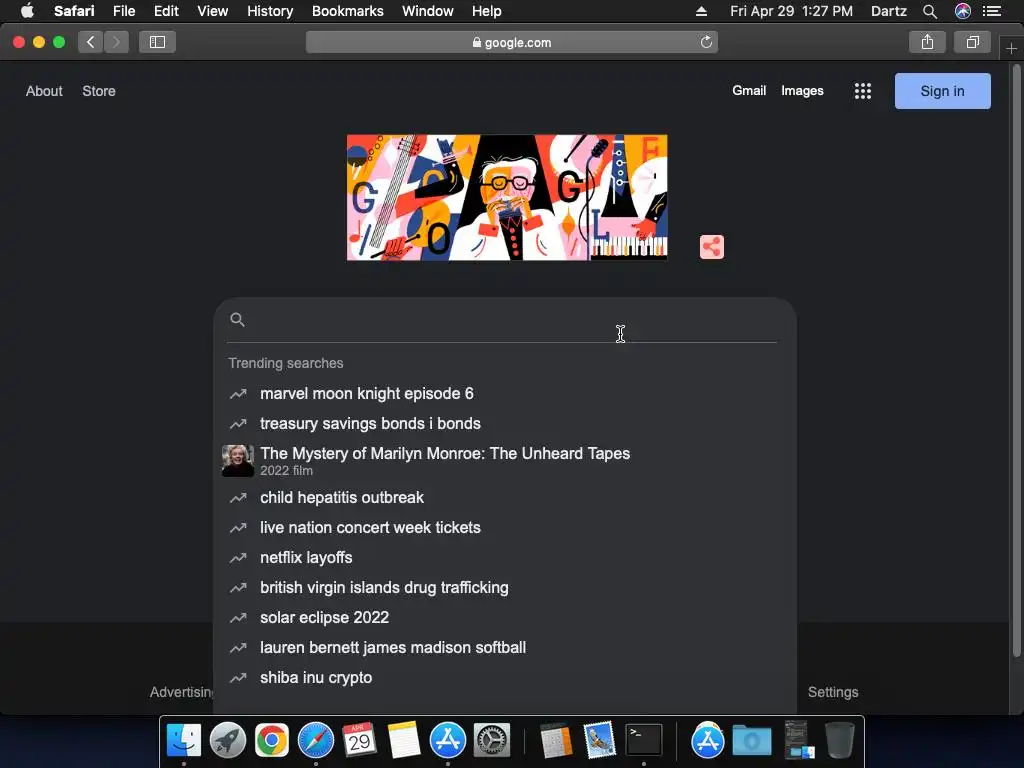Open the Apple menu
The image size is (1024, 768).
pos(27,11)
